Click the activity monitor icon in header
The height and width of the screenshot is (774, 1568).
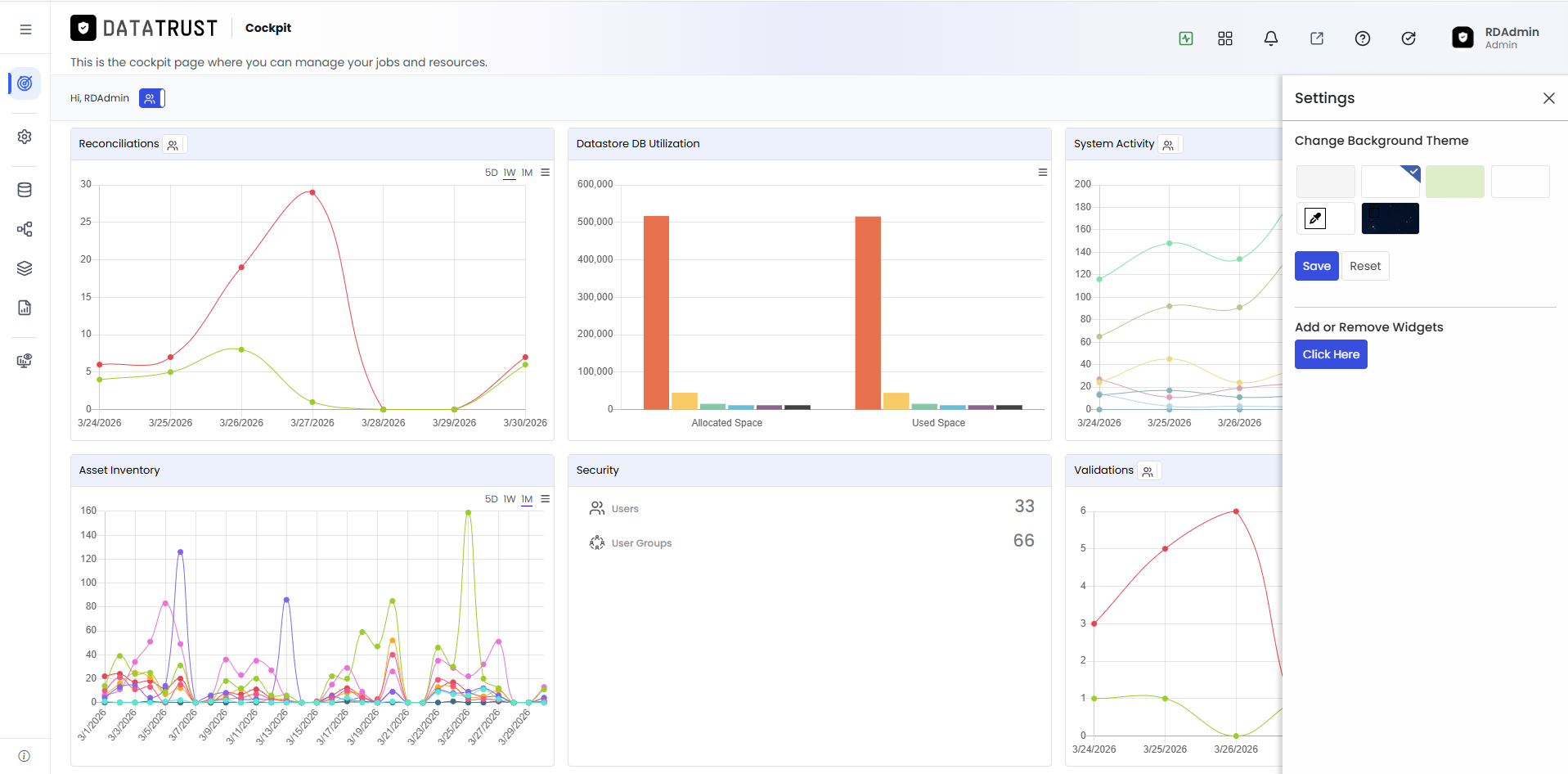pyautogui.click(x=1185, y=38)
